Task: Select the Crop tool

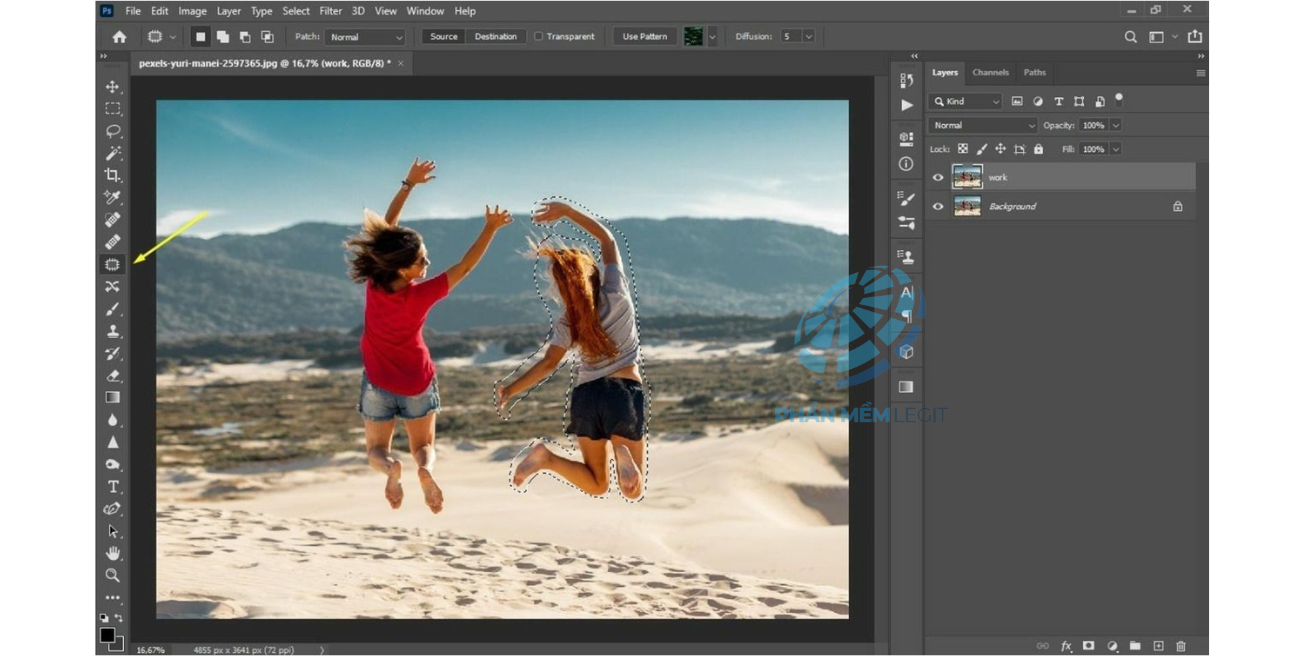Action: 113,175
